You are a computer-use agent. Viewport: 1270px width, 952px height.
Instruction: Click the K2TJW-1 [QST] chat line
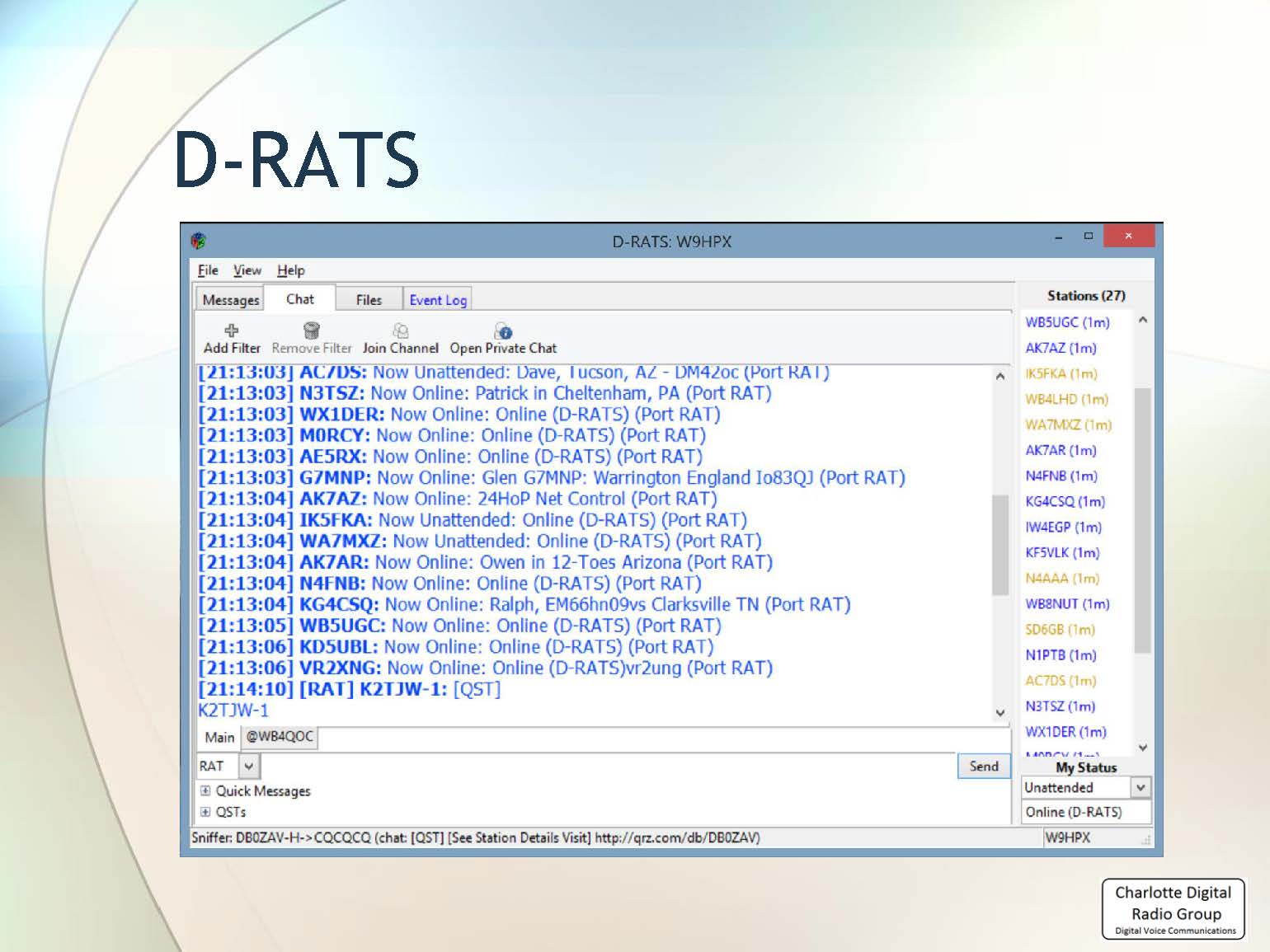pyautogui.click(x=350, y=689)
